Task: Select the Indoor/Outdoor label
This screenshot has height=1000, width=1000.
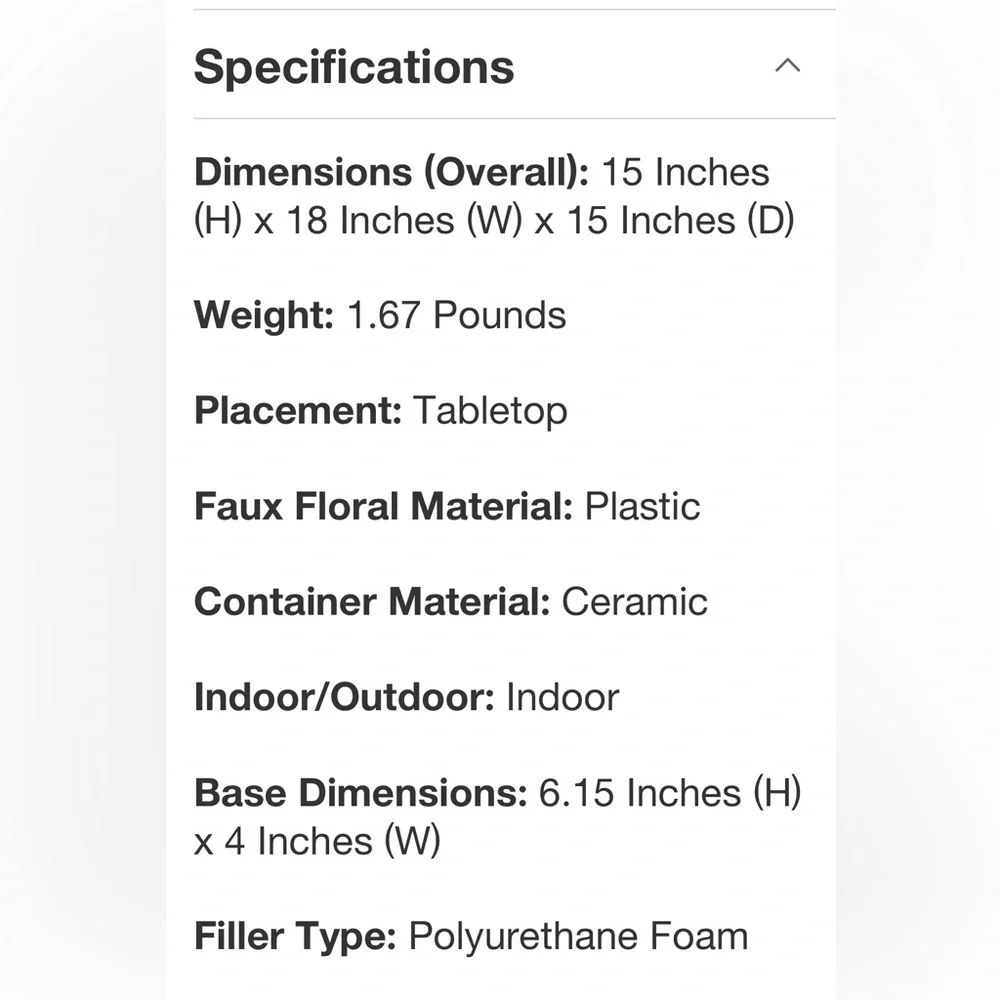Action: pyautogui.click(x=344, y=697)
